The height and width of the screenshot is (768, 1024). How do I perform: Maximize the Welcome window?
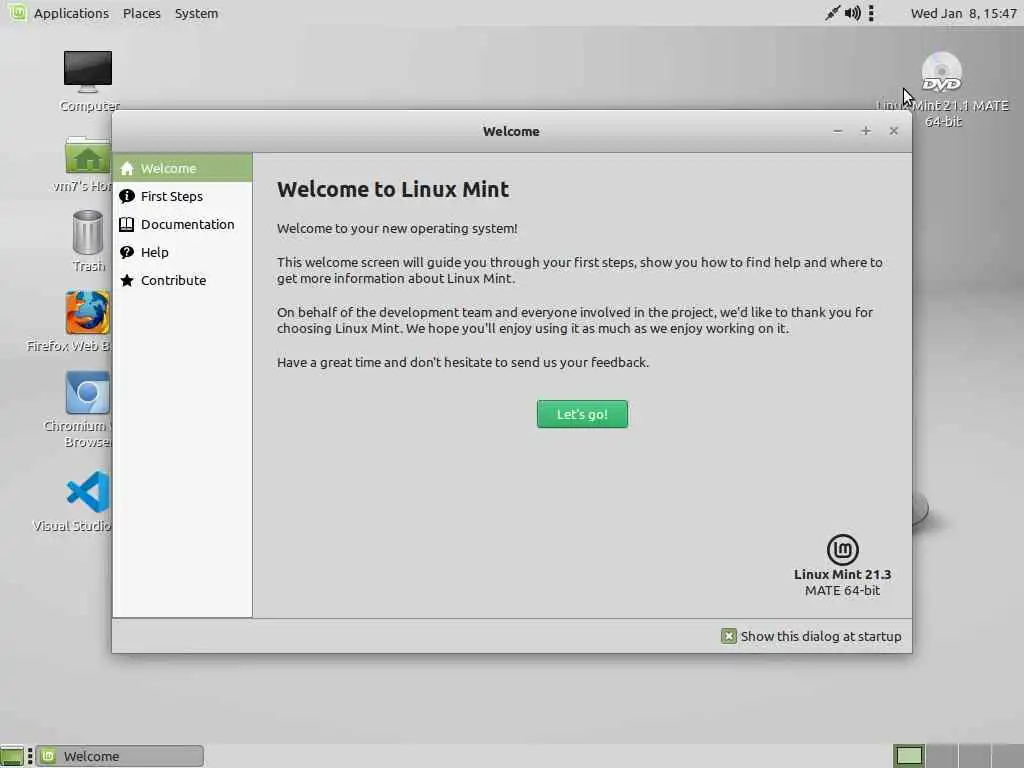click(865, 131)
